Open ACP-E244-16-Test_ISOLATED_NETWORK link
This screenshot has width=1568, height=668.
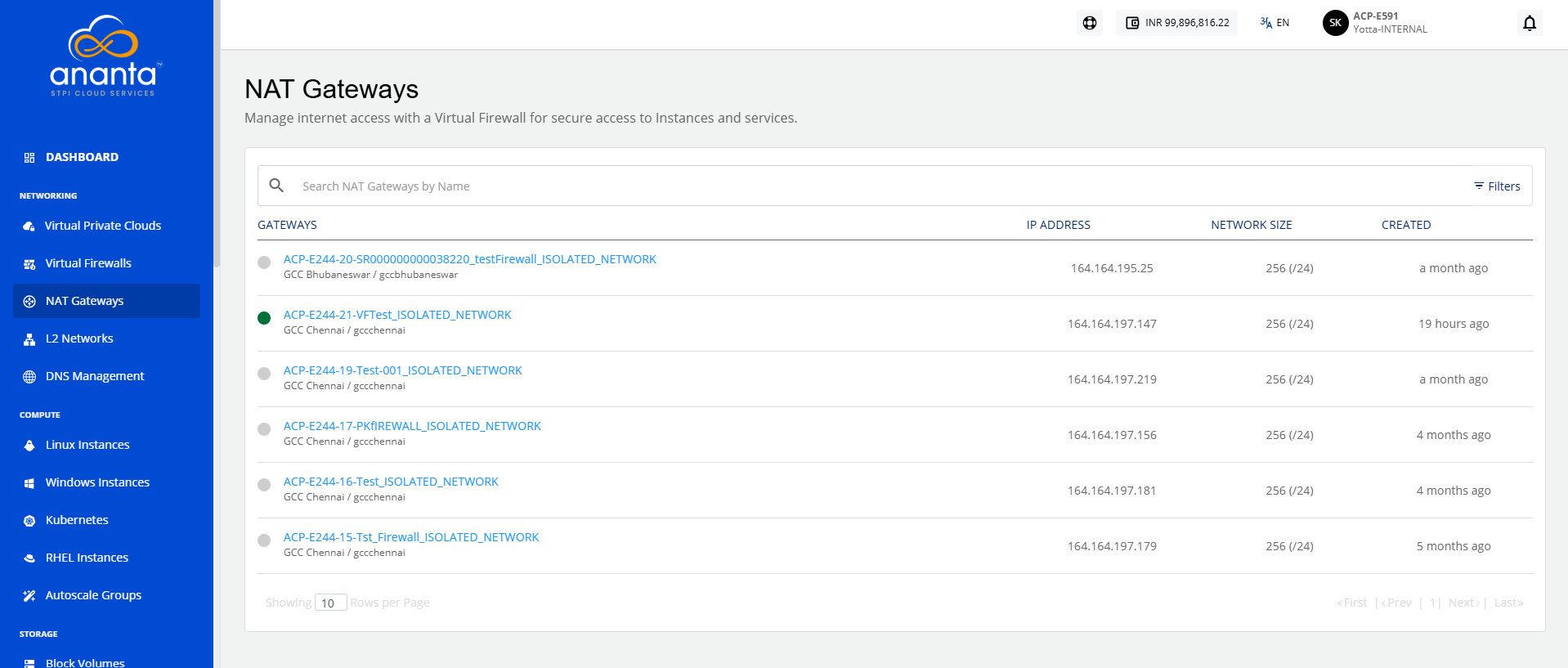point(391,482)
